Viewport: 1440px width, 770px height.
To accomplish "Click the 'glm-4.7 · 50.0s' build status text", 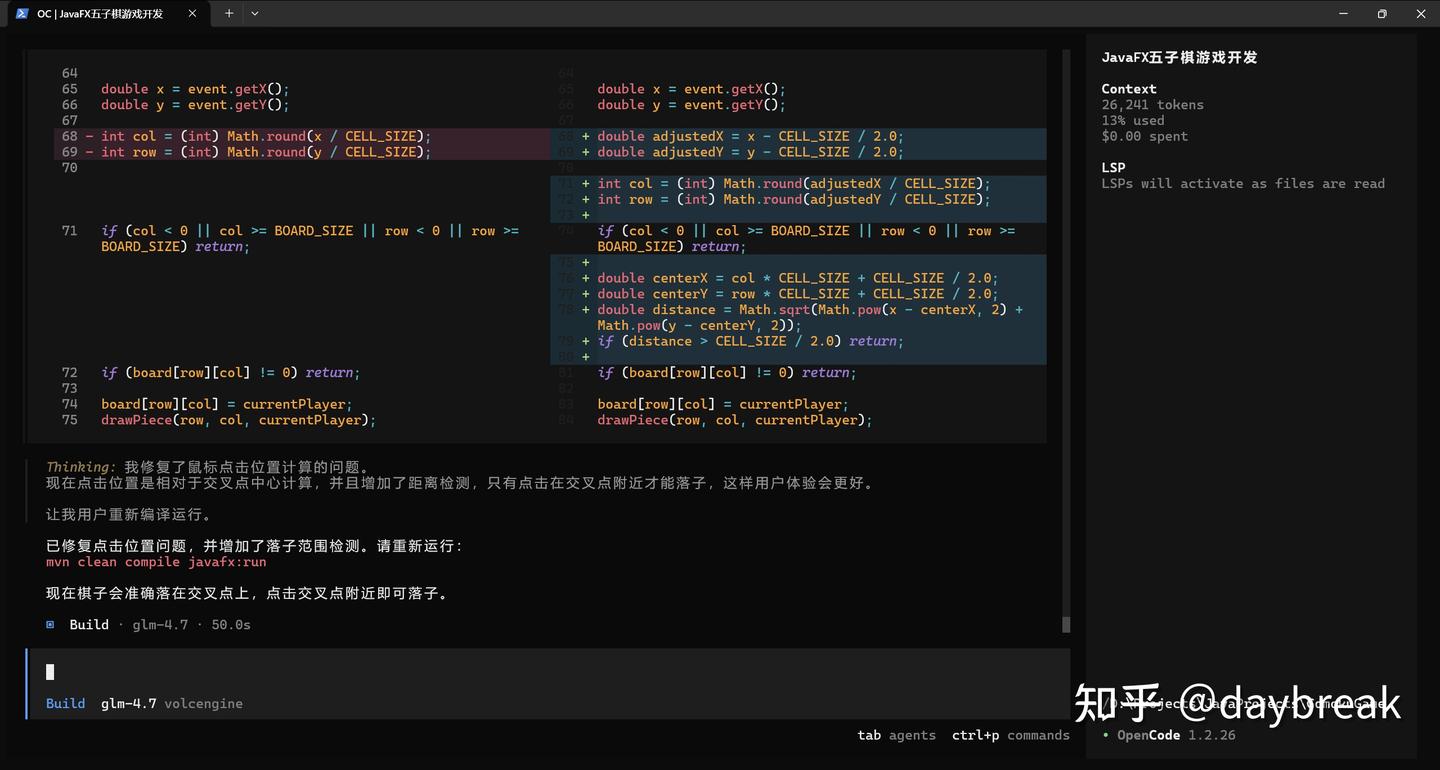I will 191,625.
